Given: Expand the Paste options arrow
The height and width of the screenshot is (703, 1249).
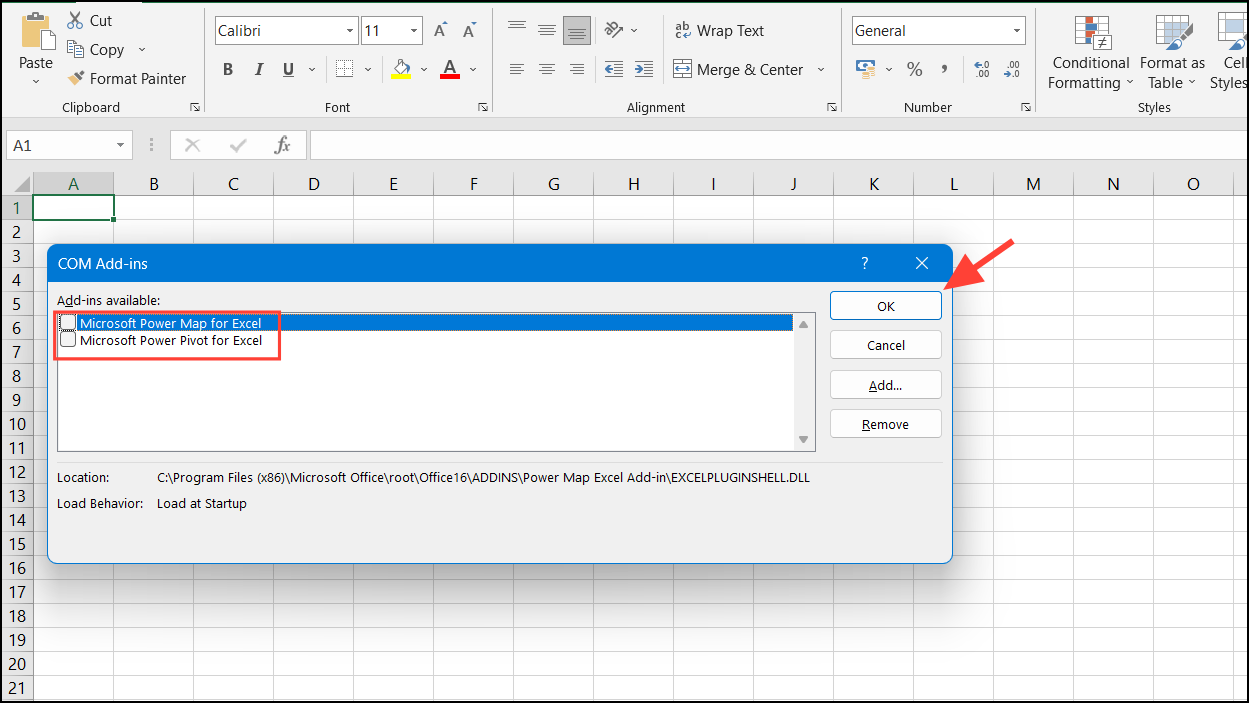Looking at the screenshot, I should [x=36, y=80].
